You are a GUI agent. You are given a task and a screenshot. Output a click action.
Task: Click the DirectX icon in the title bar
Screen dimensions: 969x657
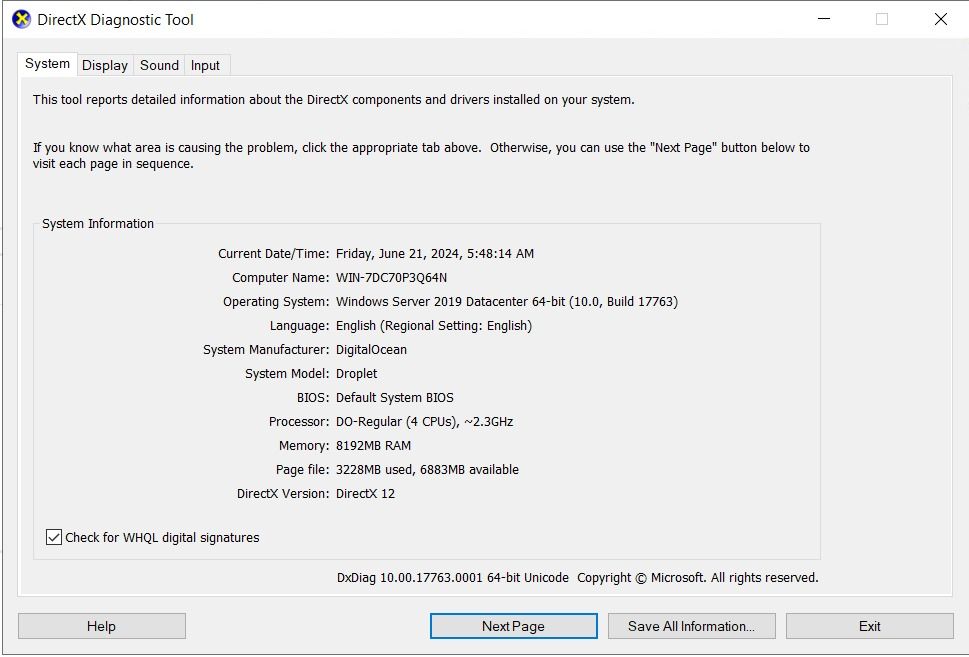(x=21, y=19)
